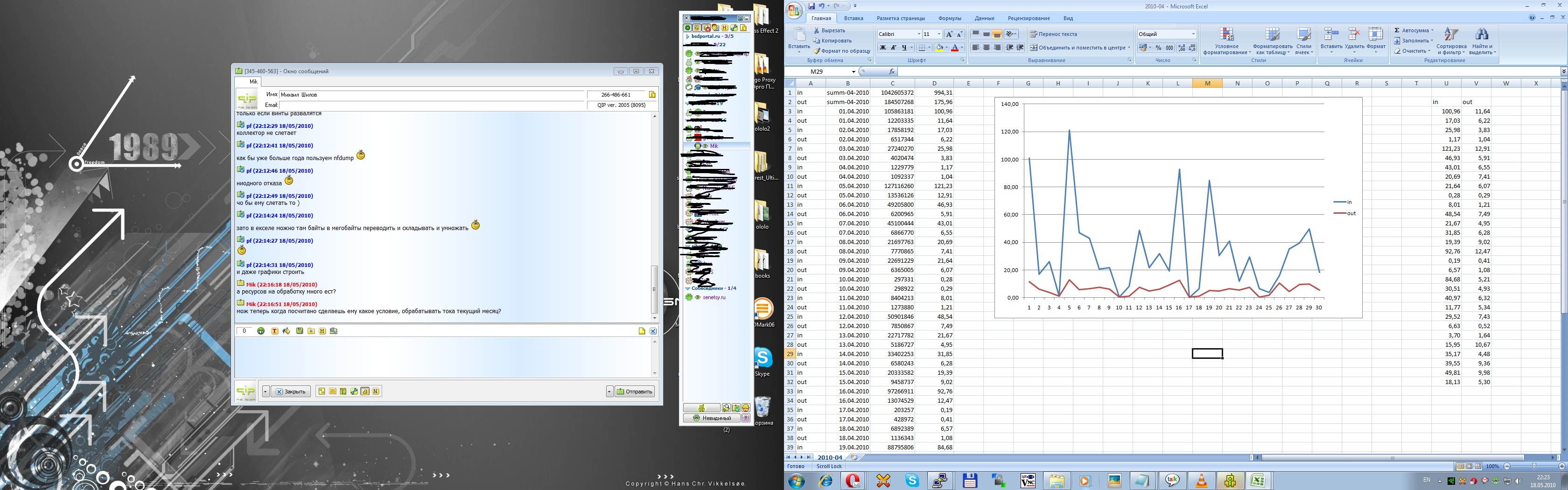This screenshot has width=1568, height=490.
Task: Click the Format Painter (Формат по образцу) brush
Action: pyautogui.click(x=817, y=51)
